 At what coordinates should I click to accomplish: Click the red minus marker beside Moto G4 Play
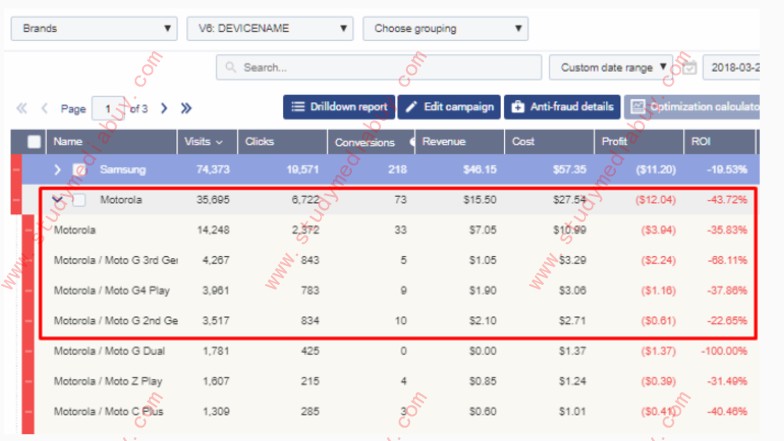pos(28,290)
